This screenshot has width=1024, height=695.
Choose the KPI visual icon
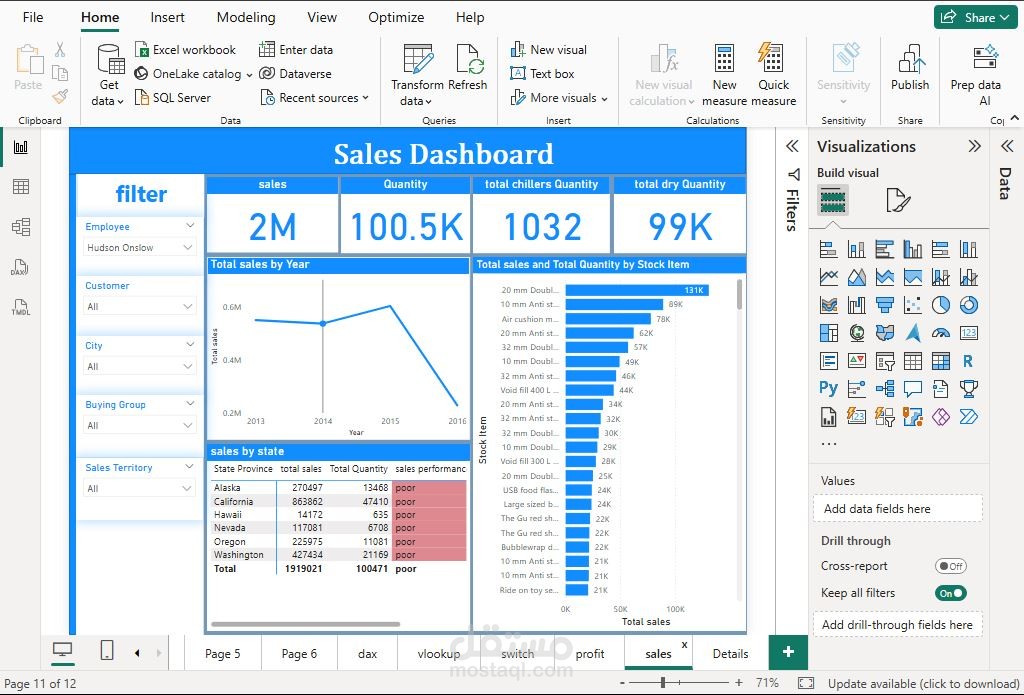857,361
